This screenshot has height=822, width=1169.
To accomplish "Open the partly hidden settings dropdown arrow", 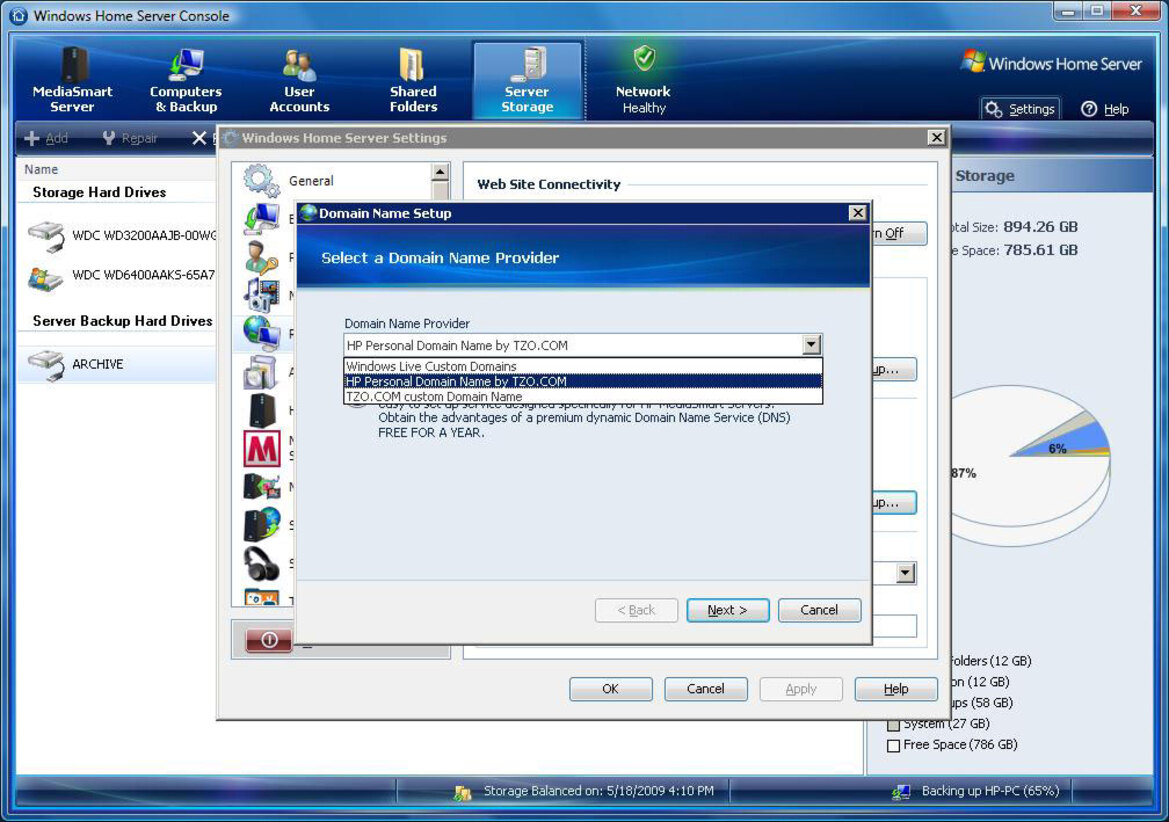I will 905,573.
